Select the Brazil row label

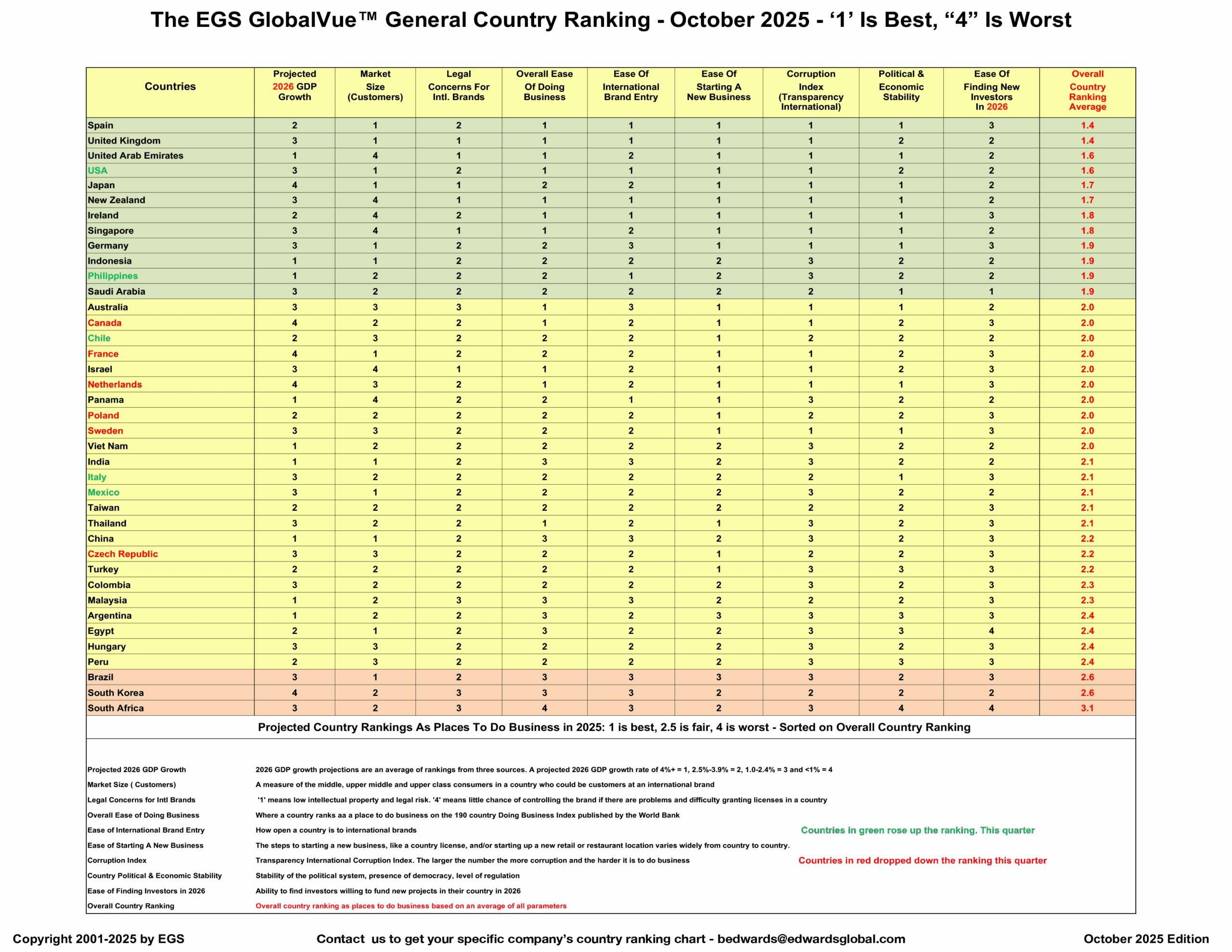pyautogui.click(x=101, y=677)
